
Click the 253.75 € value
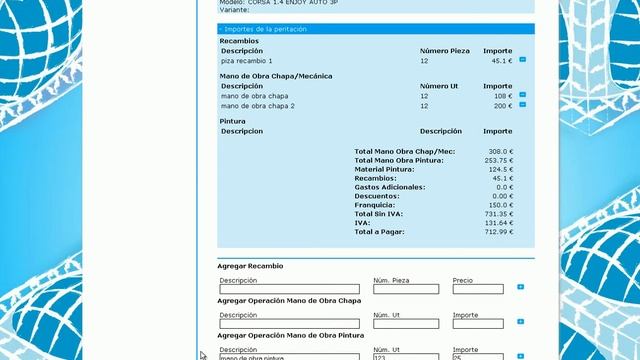coord(499,160)
